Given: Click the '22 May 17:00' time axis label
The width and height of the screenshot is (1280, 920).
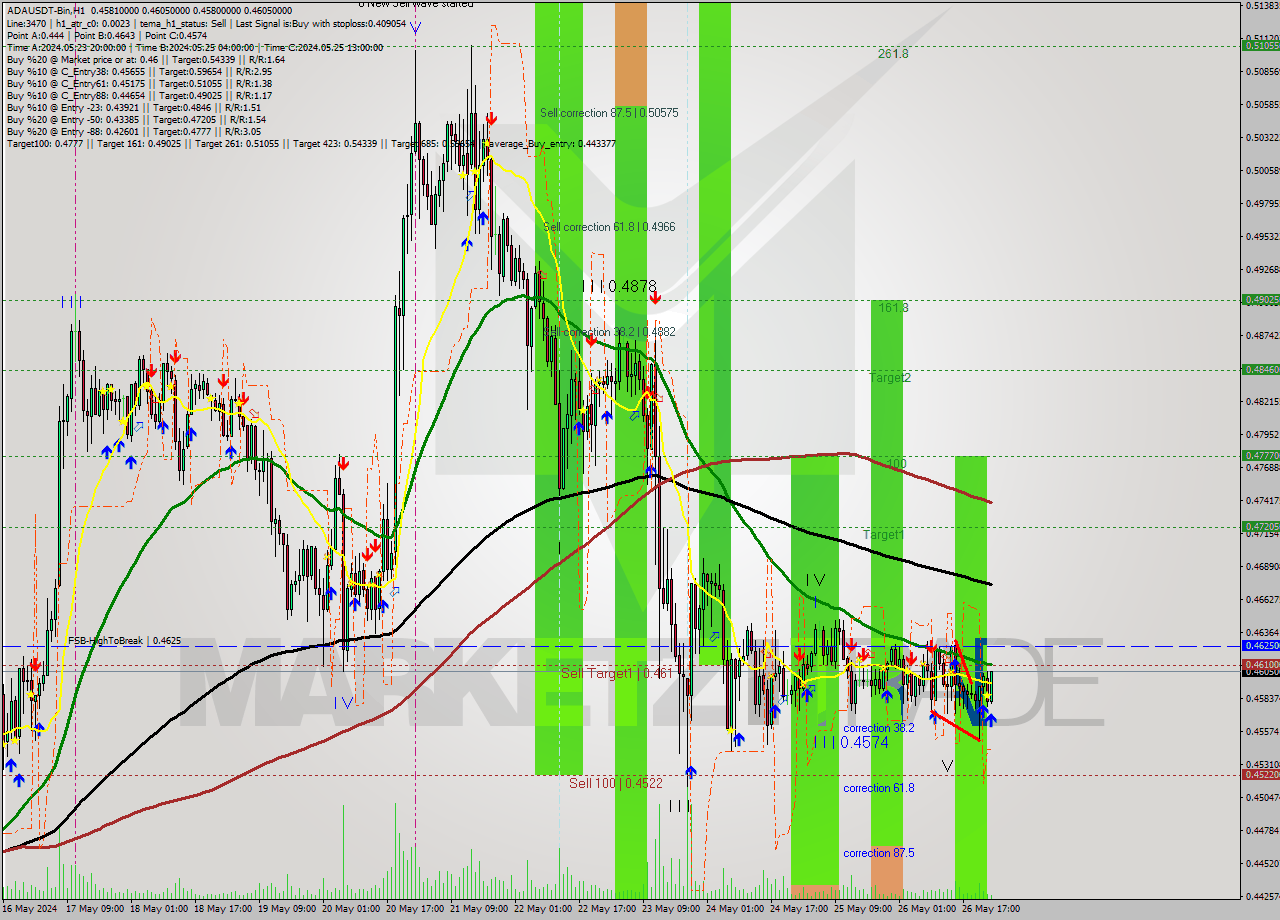Looking at the screenshot, I should coord(606,909).
